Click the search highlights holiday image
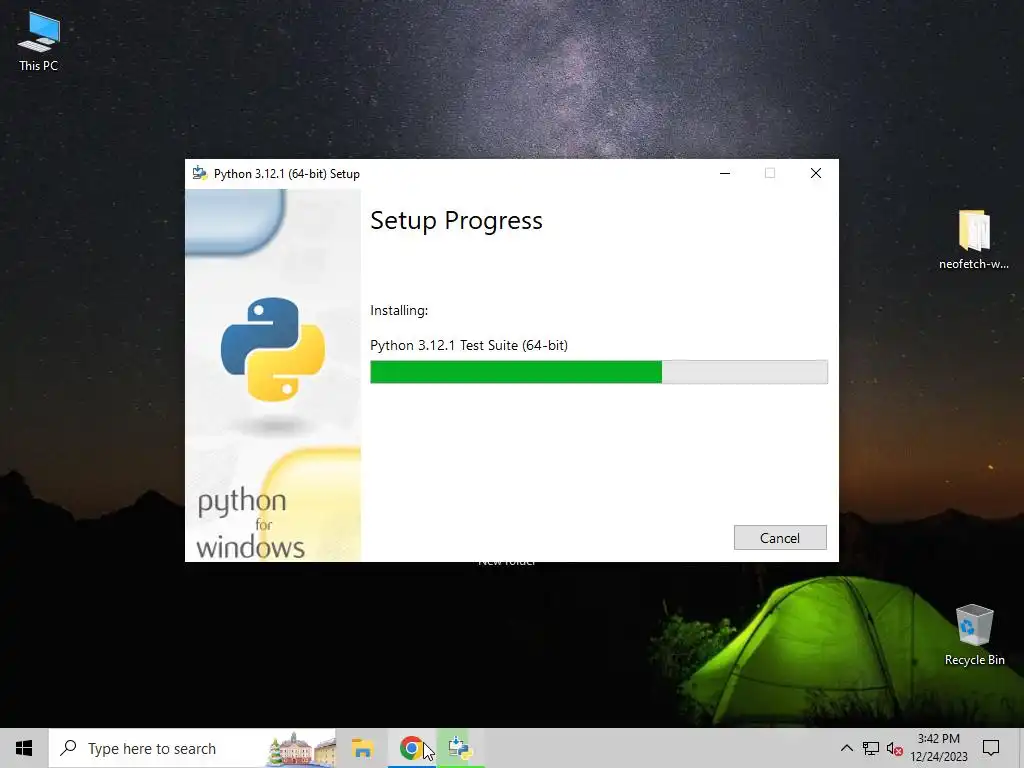This screenshot has height=768, width=1024. pyautogui.click(x=302, y=749)
